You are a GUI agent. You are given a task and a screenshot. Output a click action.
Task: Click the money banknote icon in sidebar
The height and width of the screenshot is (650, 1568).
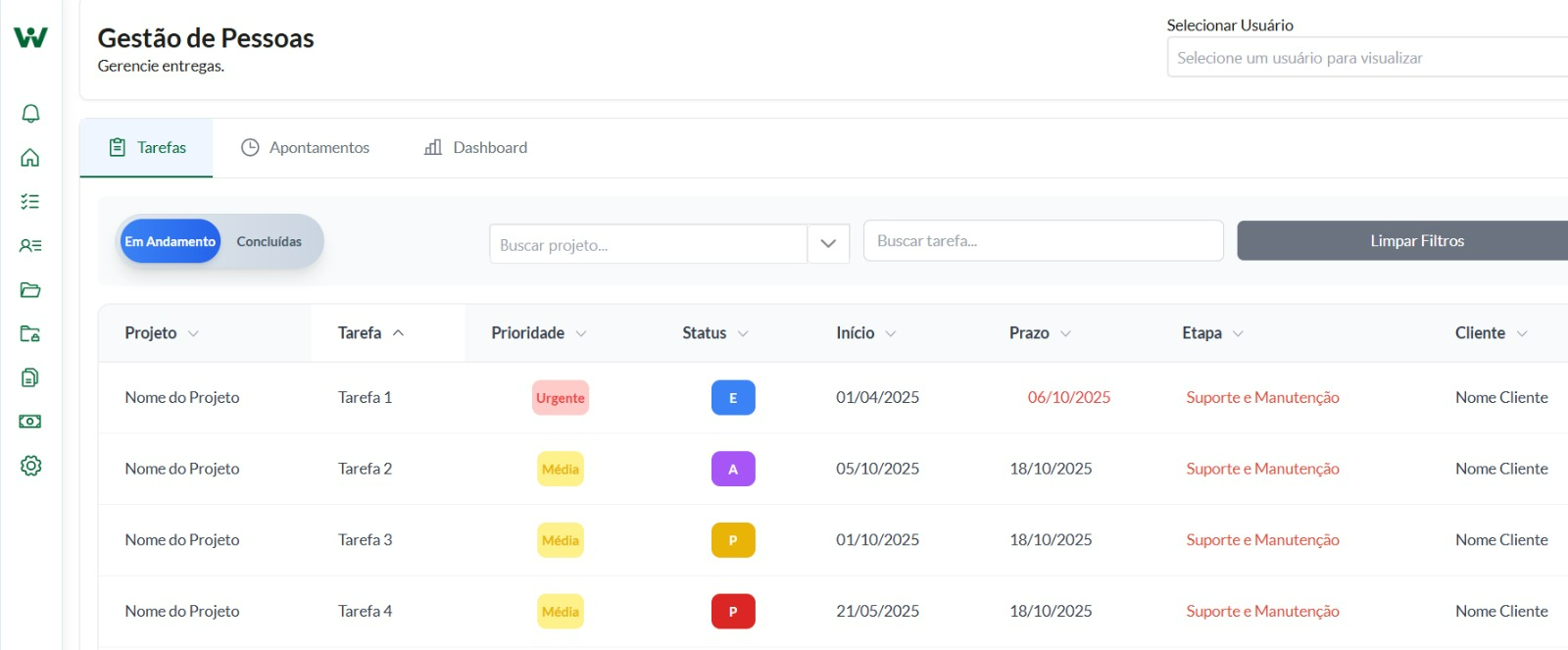(30, 422)
